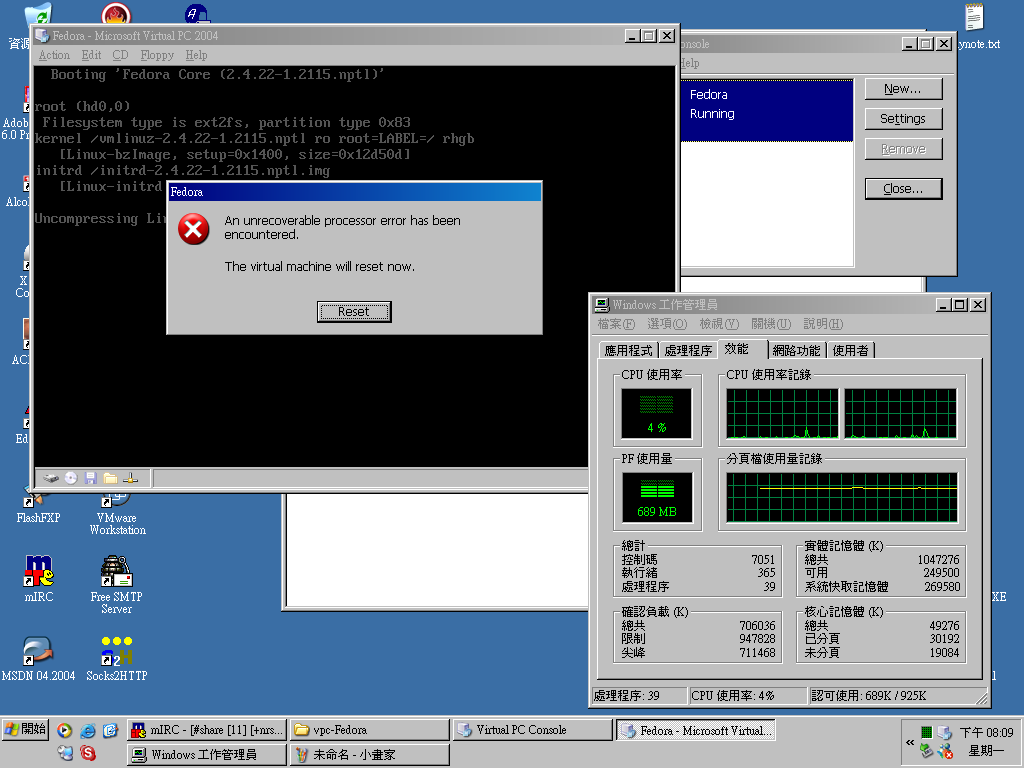Click the 分頁檔使用量記錄 history graph

842,498
